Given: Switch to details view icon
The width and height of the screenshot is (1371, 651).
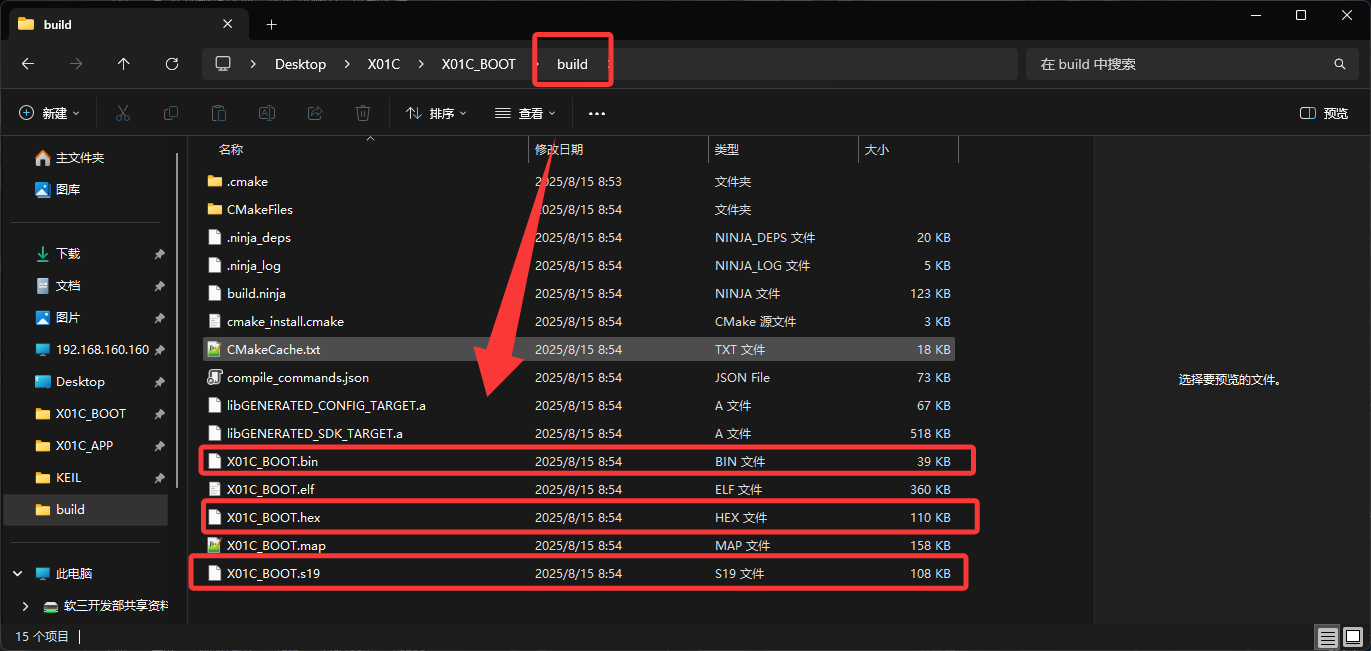Looking at the screenshot, I should click(1327, 637).
